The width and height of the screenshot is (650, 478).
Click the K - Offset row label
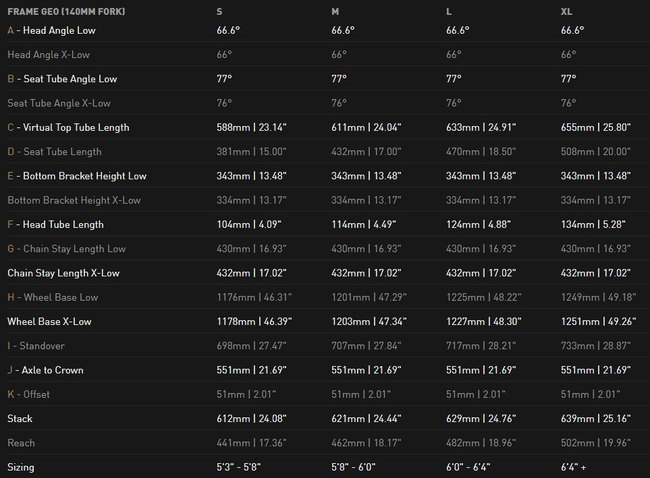29,394
